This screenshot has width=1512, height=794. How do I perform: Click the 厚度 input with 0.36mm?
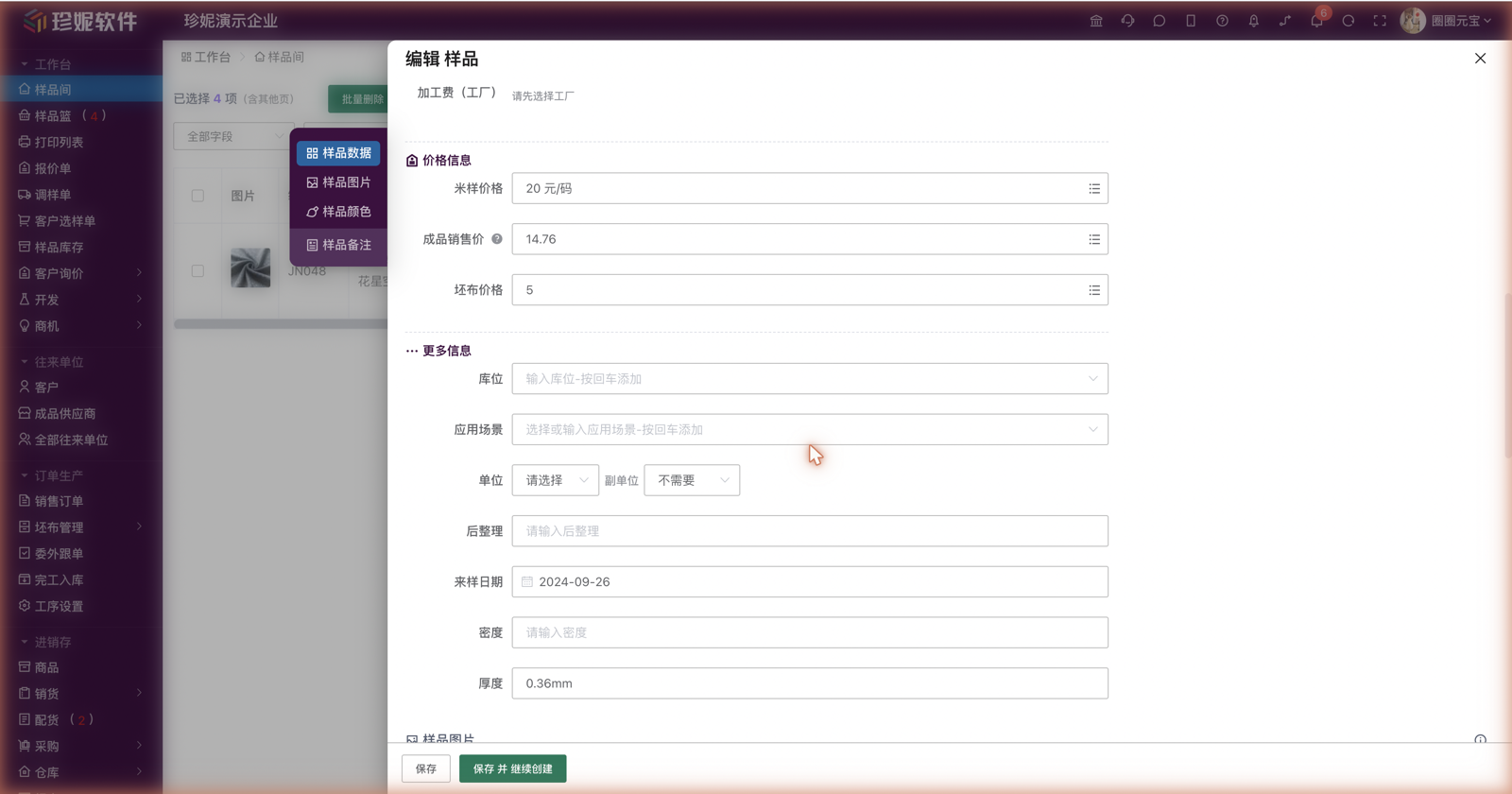[810, 683]
